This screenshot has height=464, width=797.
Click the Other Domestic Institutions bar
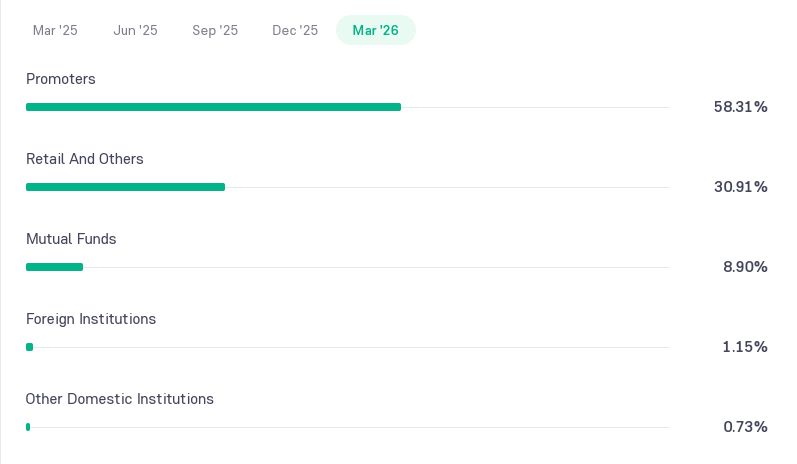(x=28, y=427)
